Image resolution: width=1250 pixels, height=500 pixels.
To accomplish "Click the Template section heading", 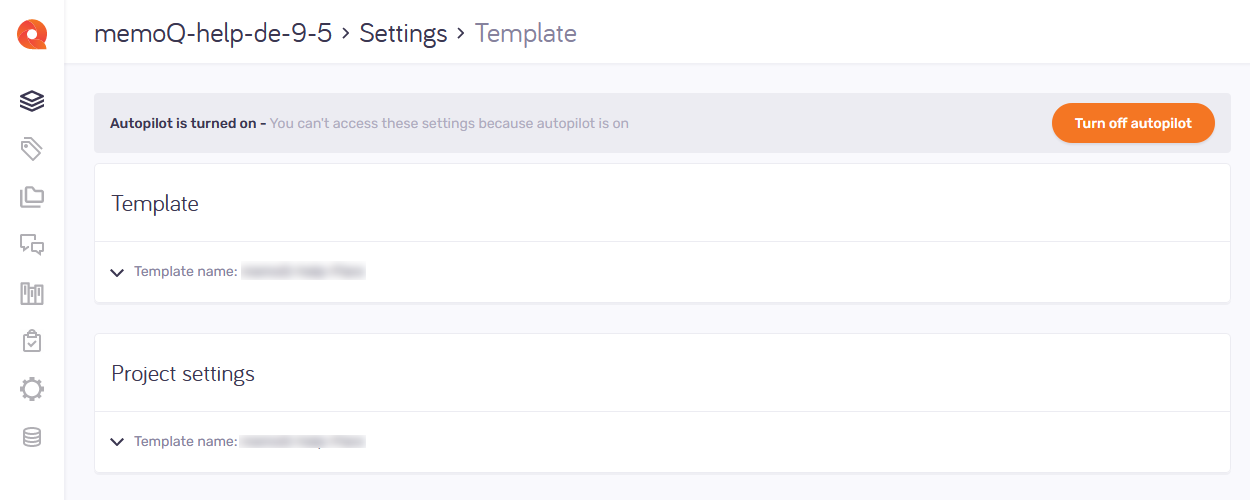I will [155, 204].
